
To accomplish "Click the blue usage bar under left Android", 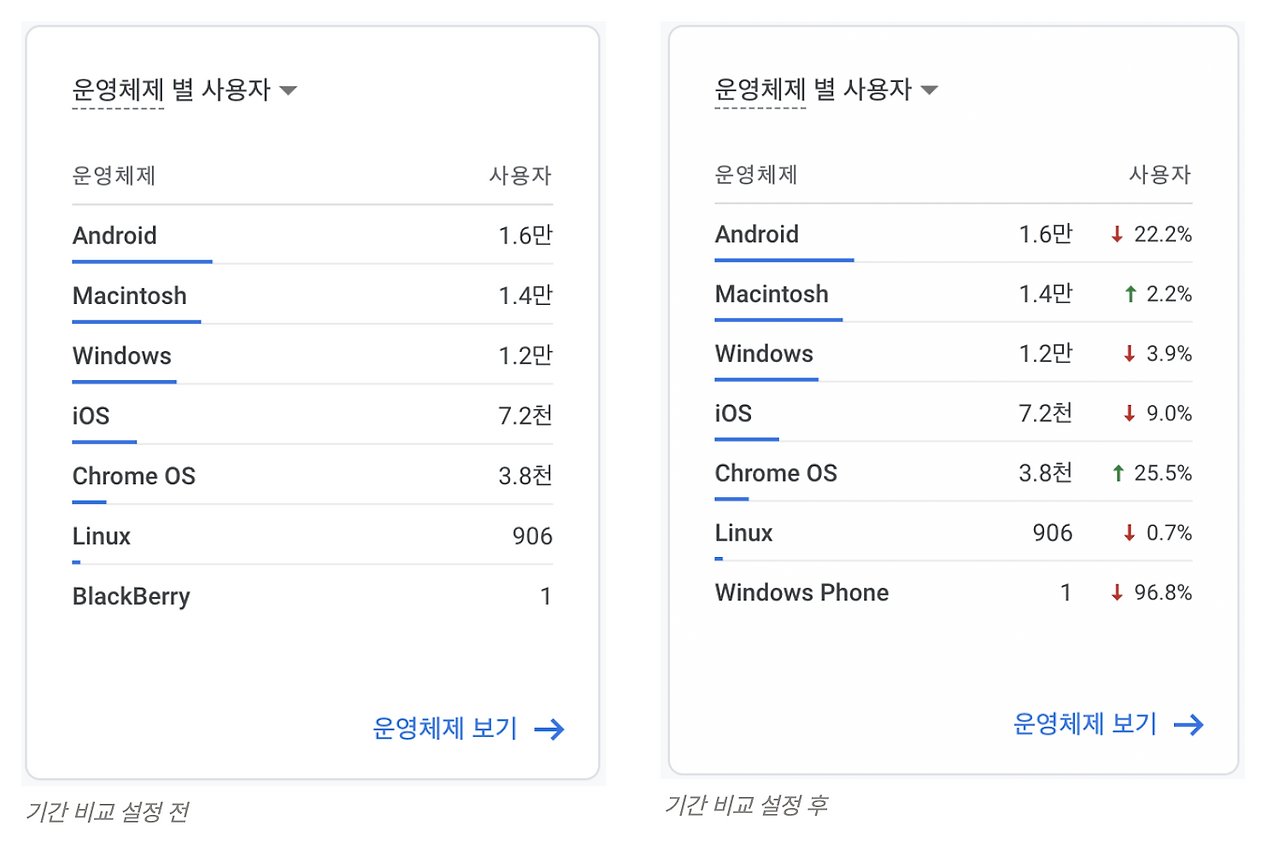I will tap(142, 262).
